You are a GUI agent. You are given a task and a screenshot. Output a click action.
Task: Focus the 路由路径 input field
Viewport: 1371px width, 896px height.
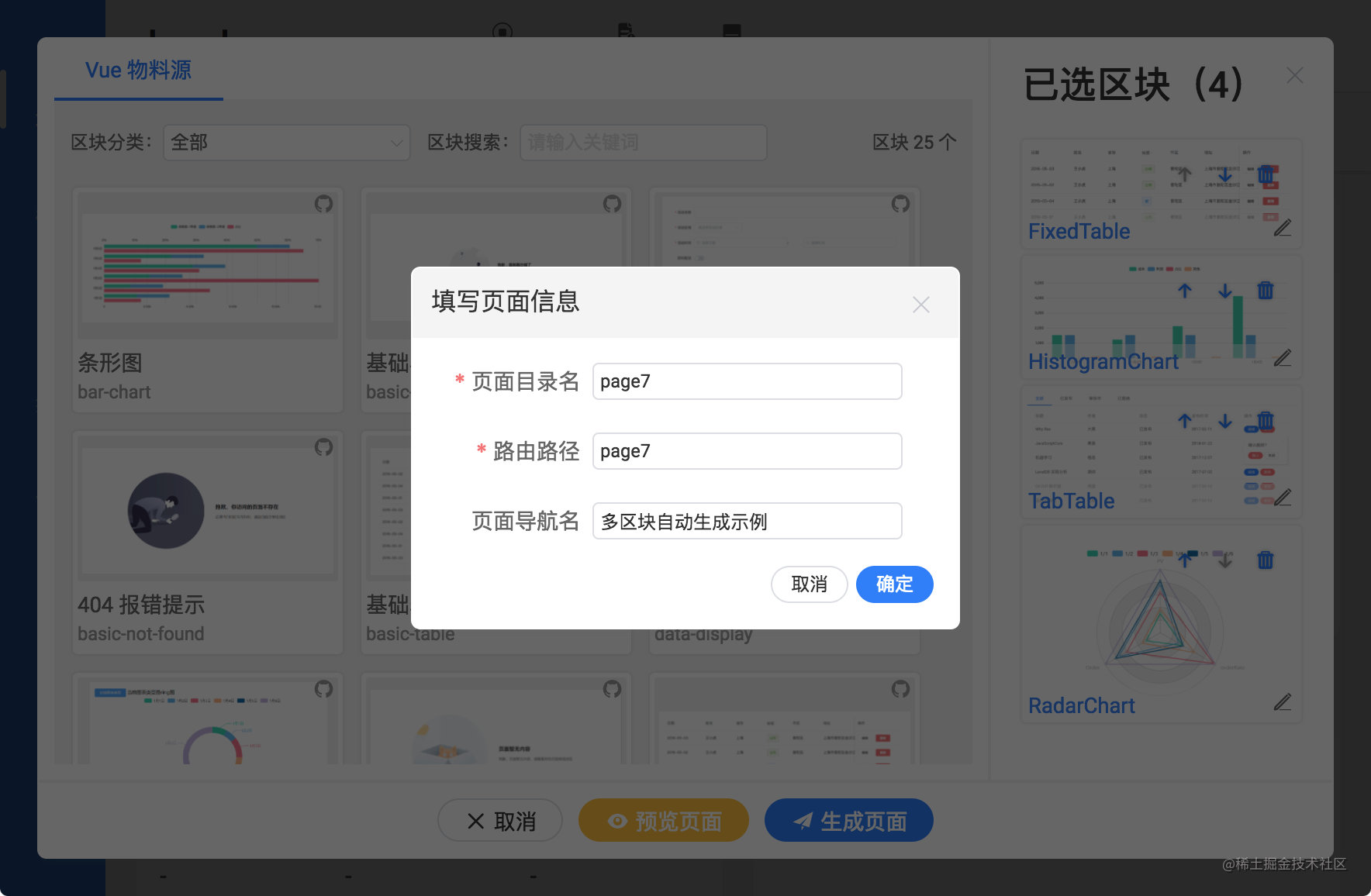click(747, 451)
